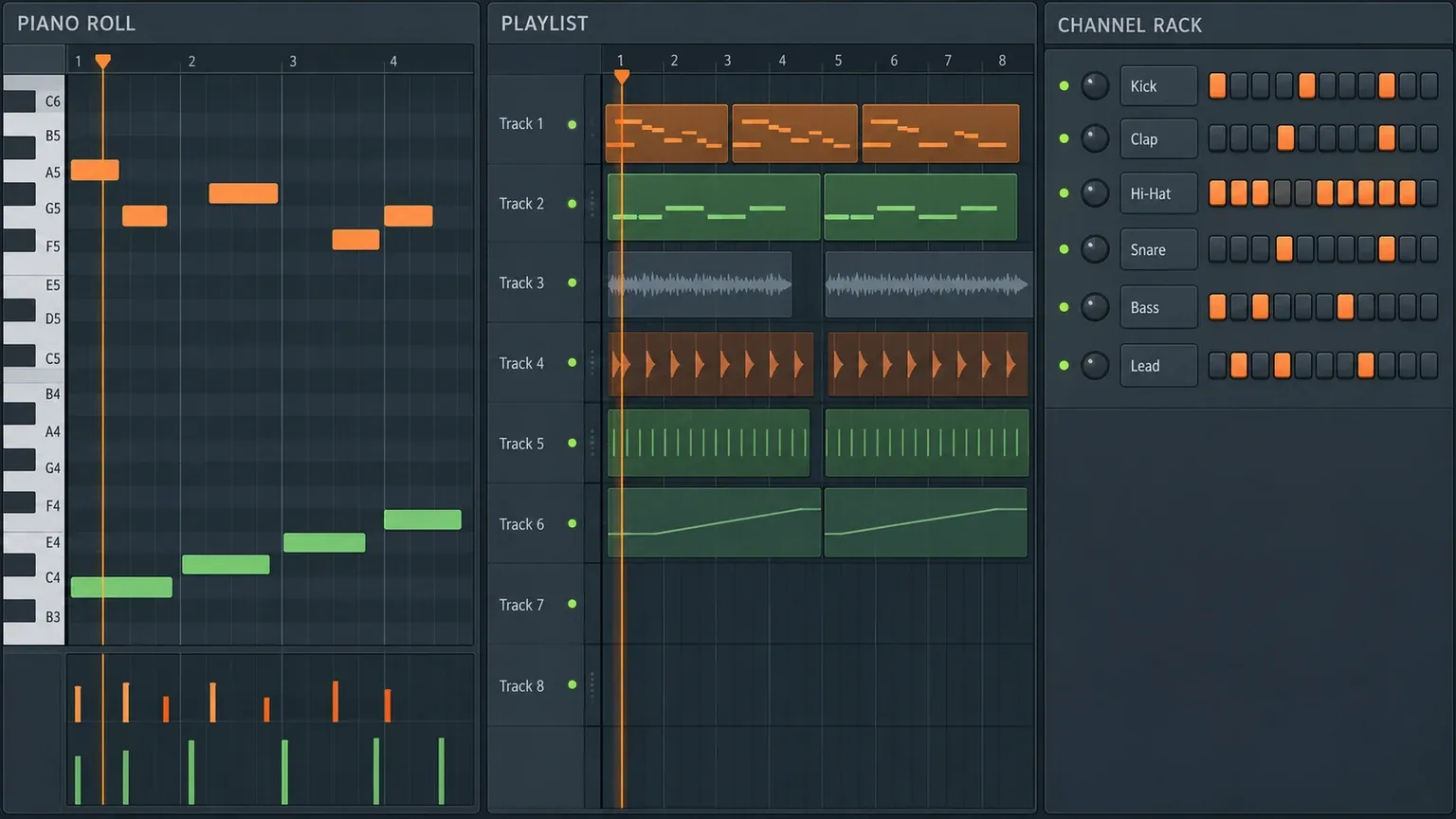Select the green note at F4 in Piano Roll
The width and height of the screenshot is (1456, 819).
pos(423,519)
